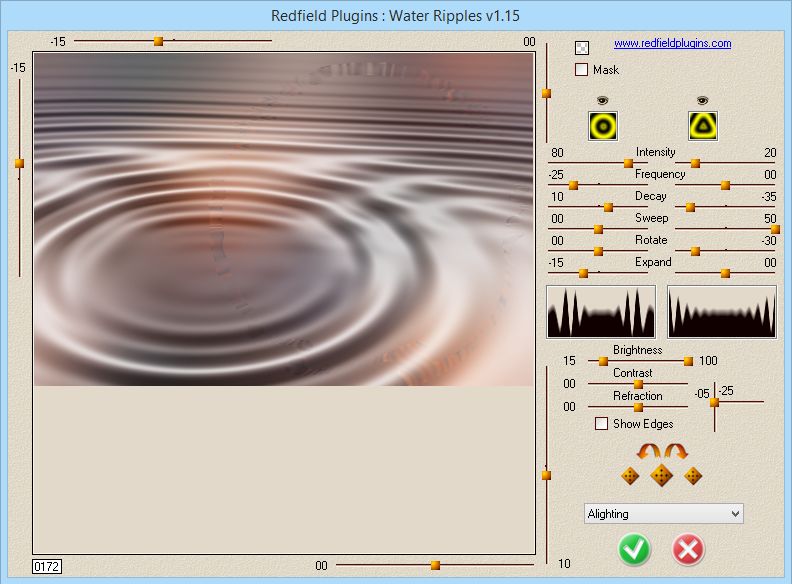Click the right Frequency slider handle at 00
792x584 pixels.
click(x=725, y=185)
